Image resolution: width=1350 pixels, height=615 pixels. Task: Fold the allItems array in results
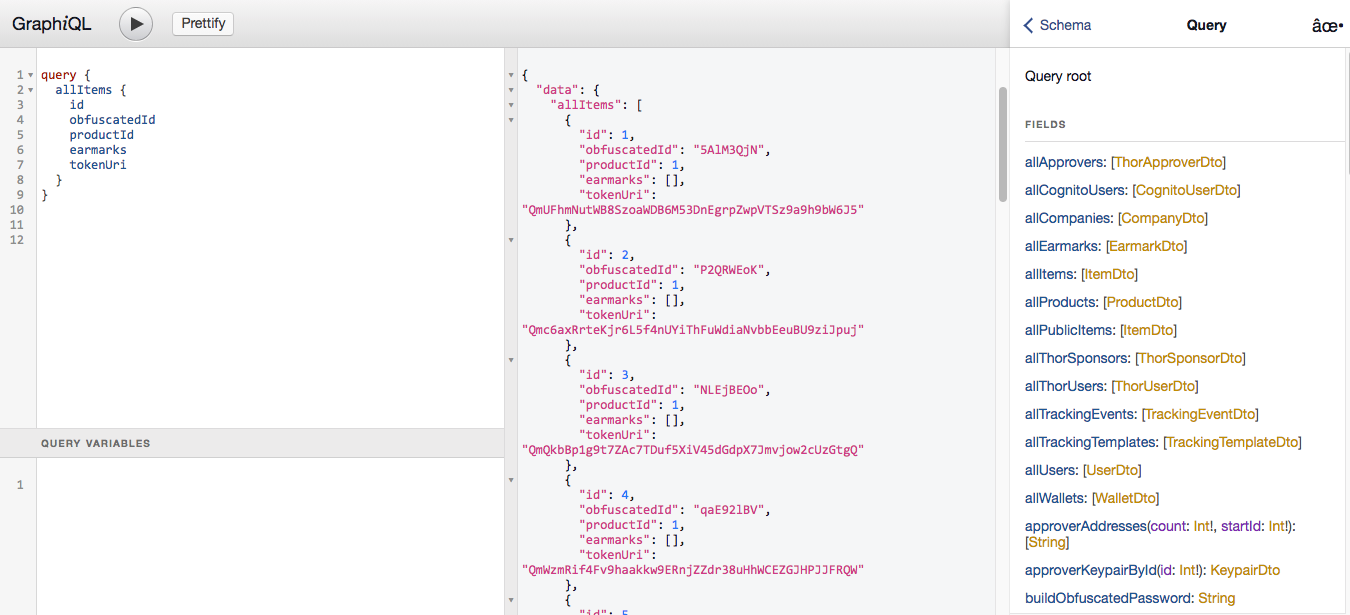point(512,105)
